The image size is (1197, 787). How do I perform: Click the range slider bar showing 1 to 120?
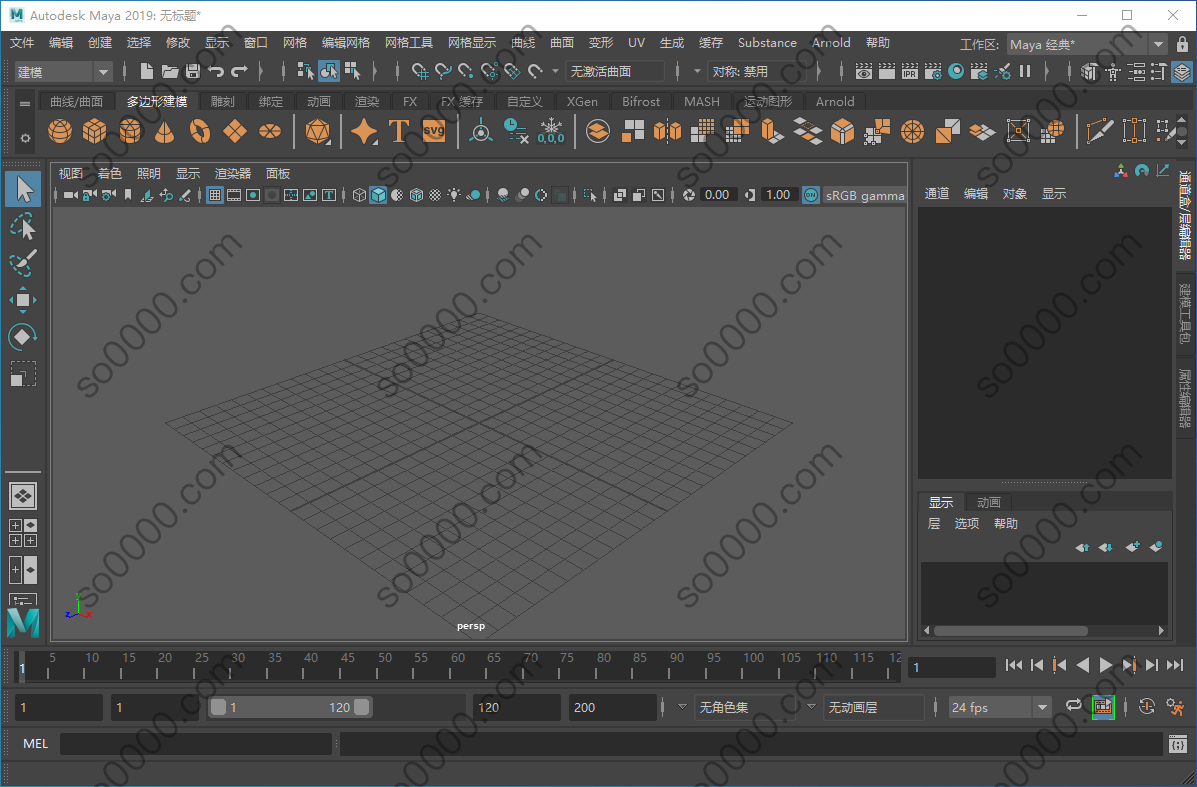pos(289,708)
